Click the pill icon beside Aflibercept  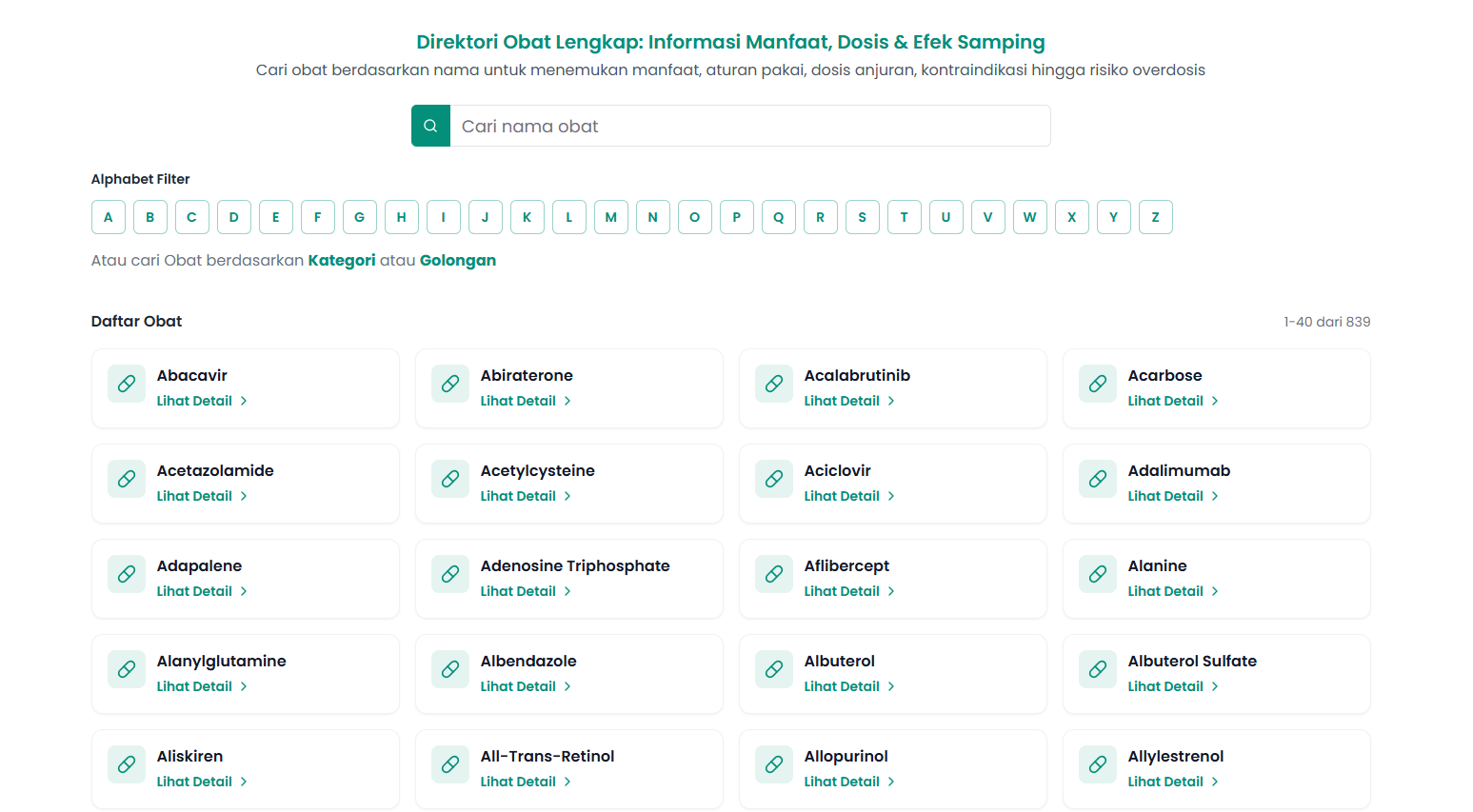click(774, 574)
